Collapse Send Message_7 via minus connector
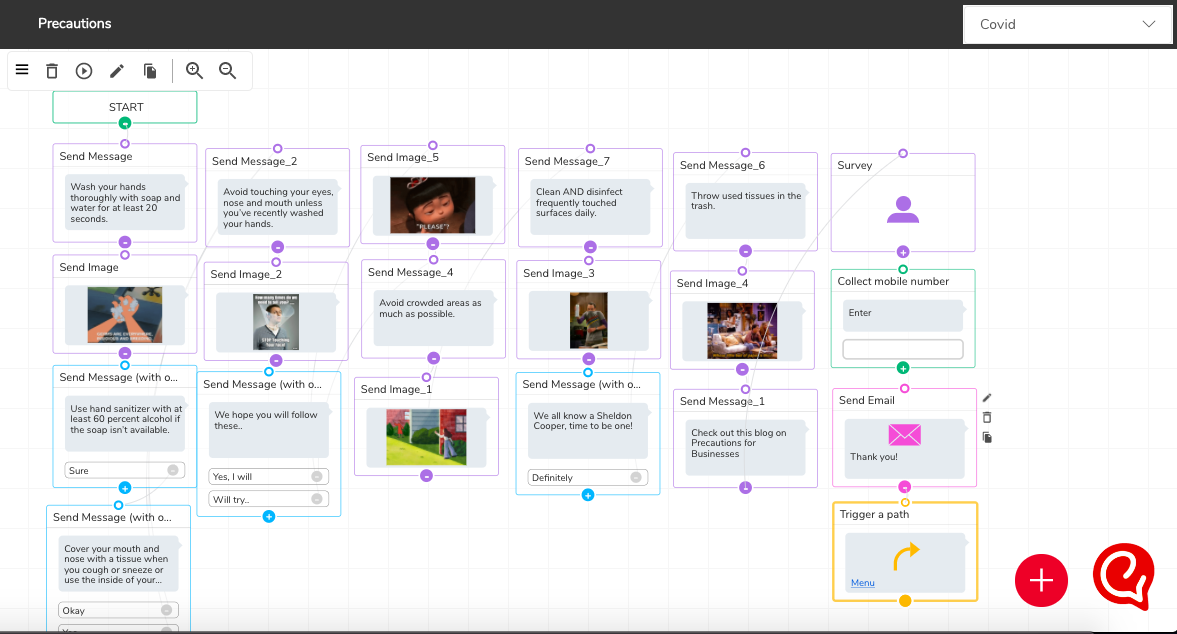This screenshot has width=1177, height=634. 591,247
